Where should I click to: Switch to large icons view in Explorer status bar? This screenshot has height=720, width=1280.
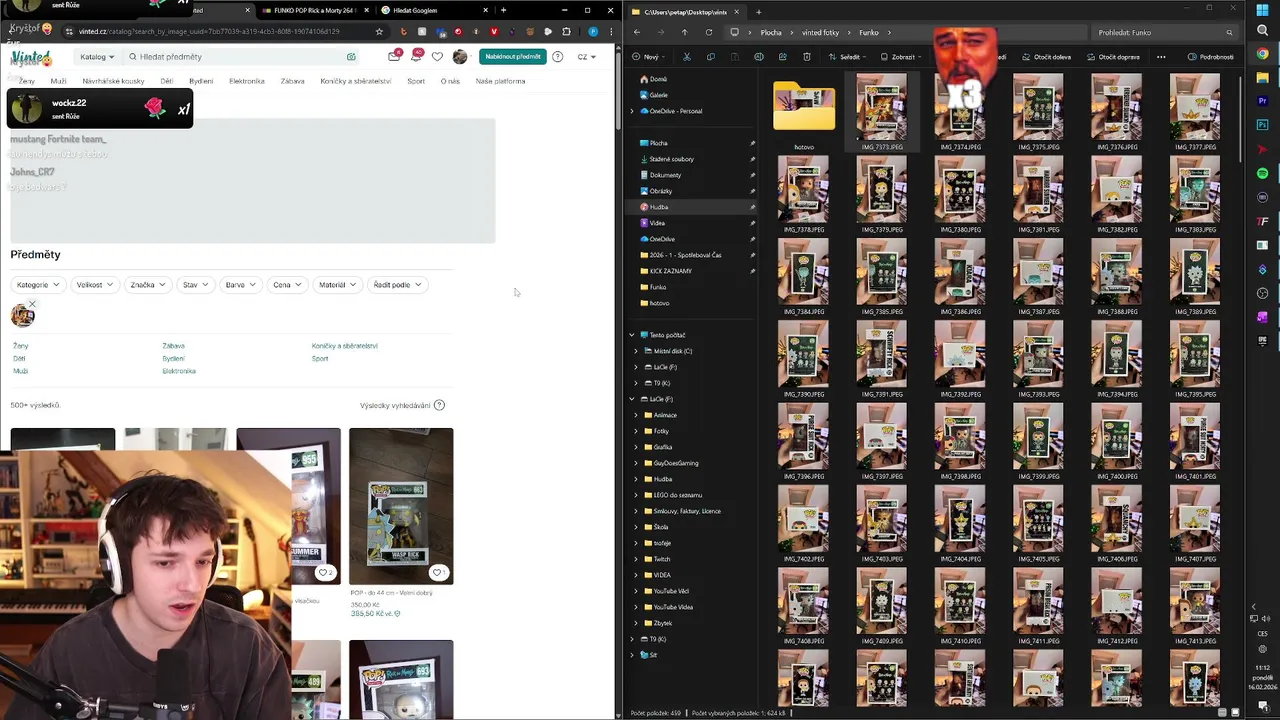coord(1235,712)
